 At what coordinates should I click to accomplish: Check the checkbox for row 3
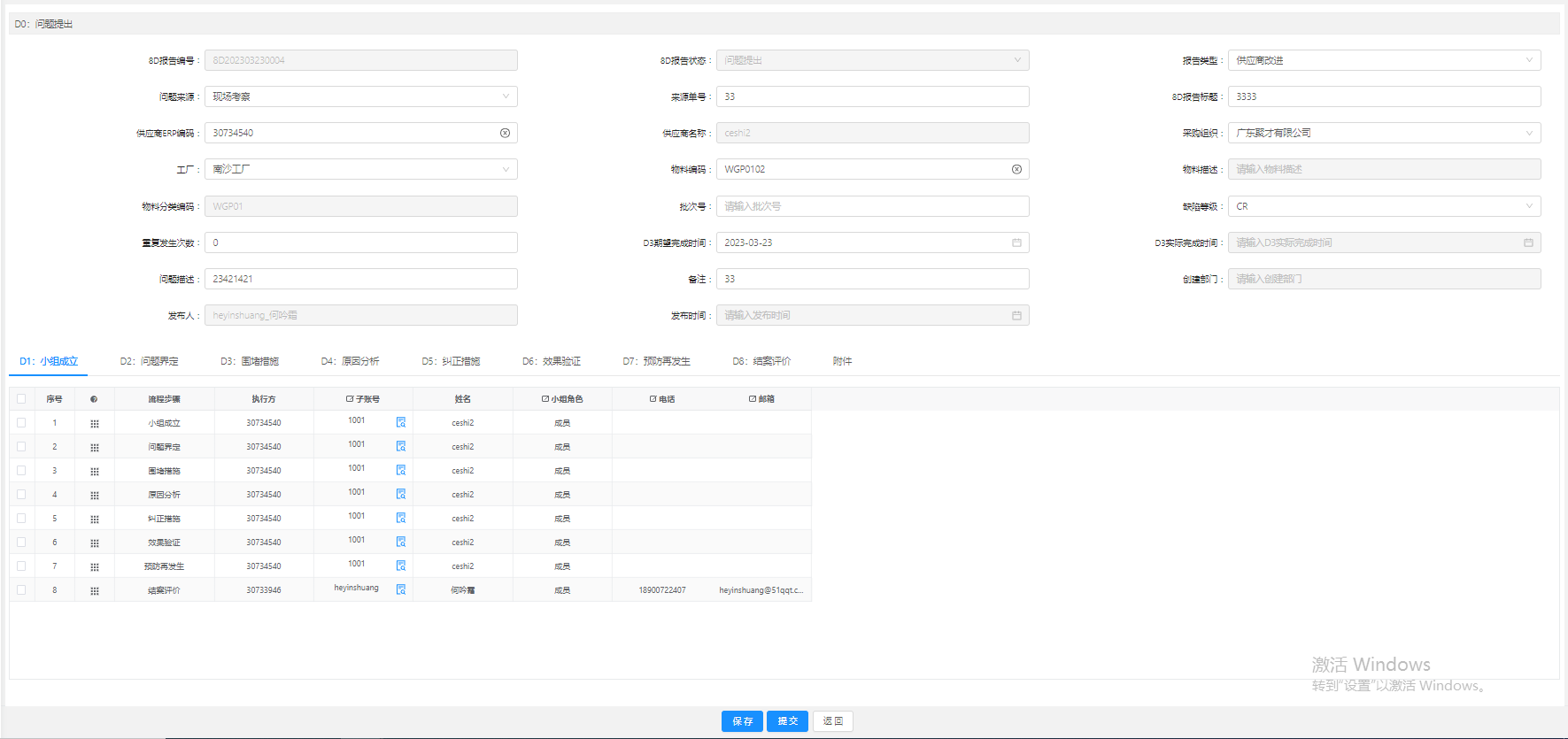(21, 471)
